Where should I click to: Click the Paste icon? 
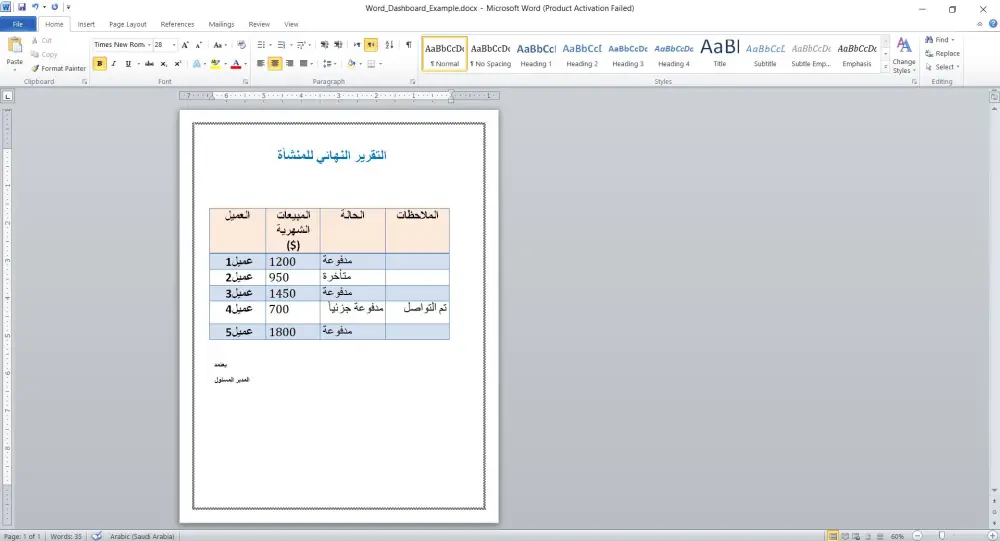14,45
